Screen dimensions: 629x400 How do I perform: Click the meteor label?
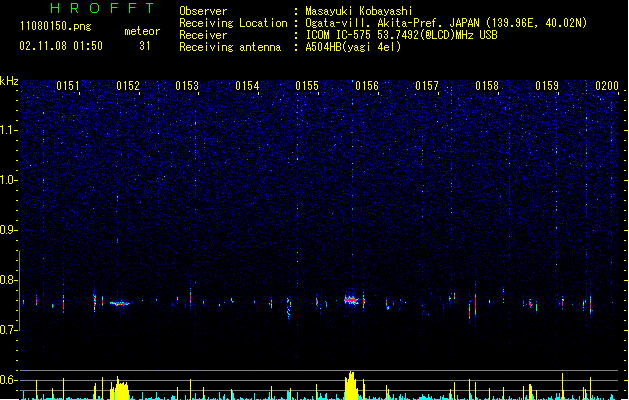(142, 31)
